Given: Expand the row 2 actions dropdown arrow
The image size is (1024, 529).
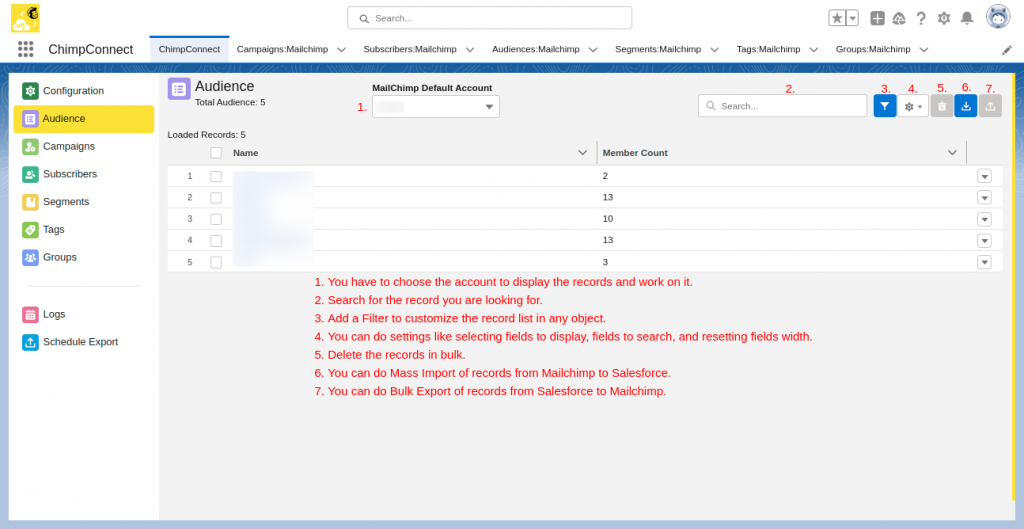Looking at the screenshot, I should pos(984,197).
